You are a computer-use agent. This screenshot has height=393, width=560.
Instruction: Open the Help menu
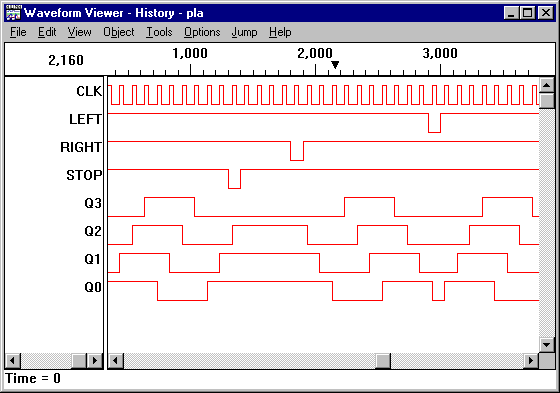pyautogui.click(x=280, y=32)
